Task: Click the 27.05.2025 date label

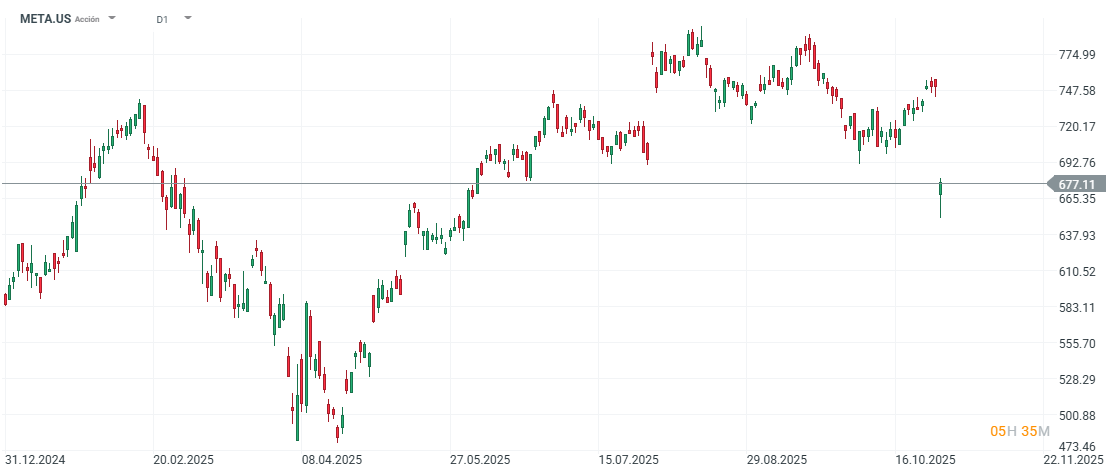Action: (x=480, y=460)
